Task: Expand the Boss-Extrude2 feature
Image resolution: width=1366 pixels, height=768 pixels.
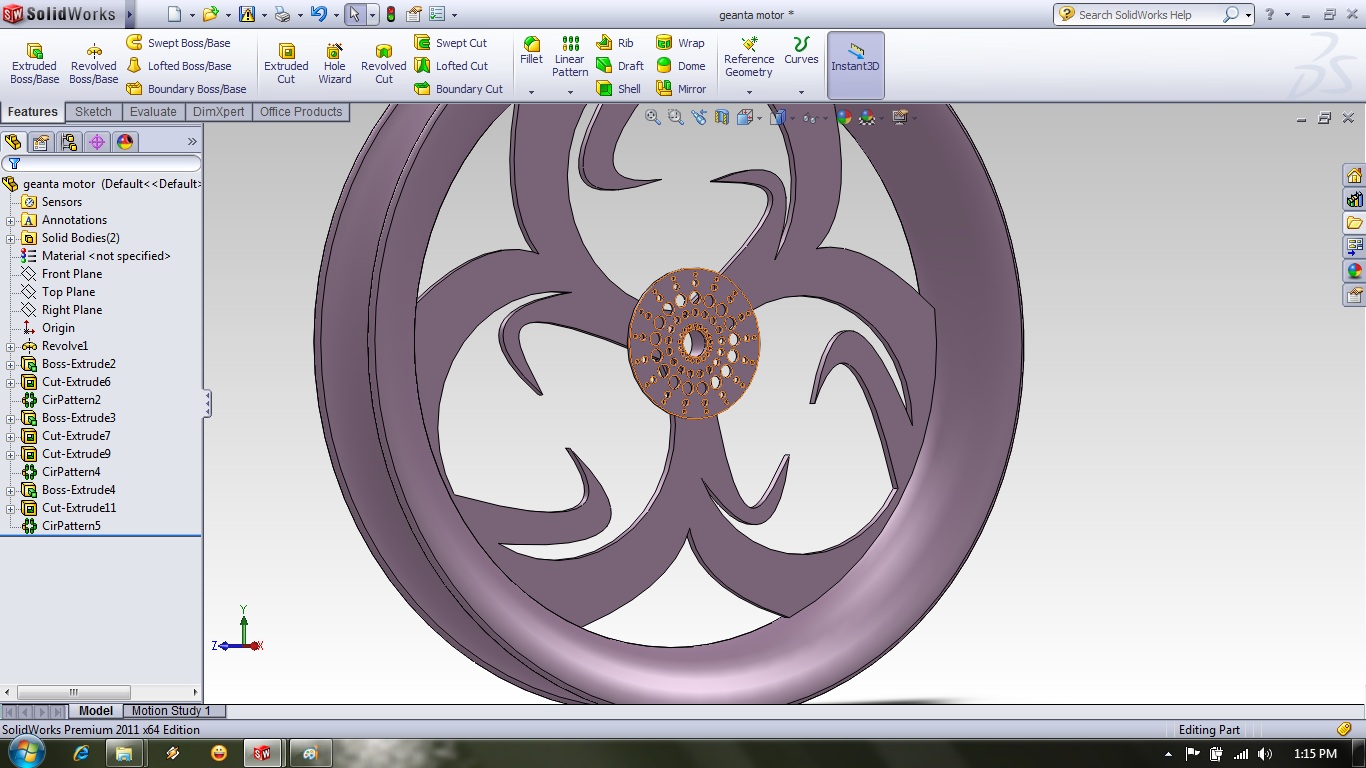Action: point(11,364)
